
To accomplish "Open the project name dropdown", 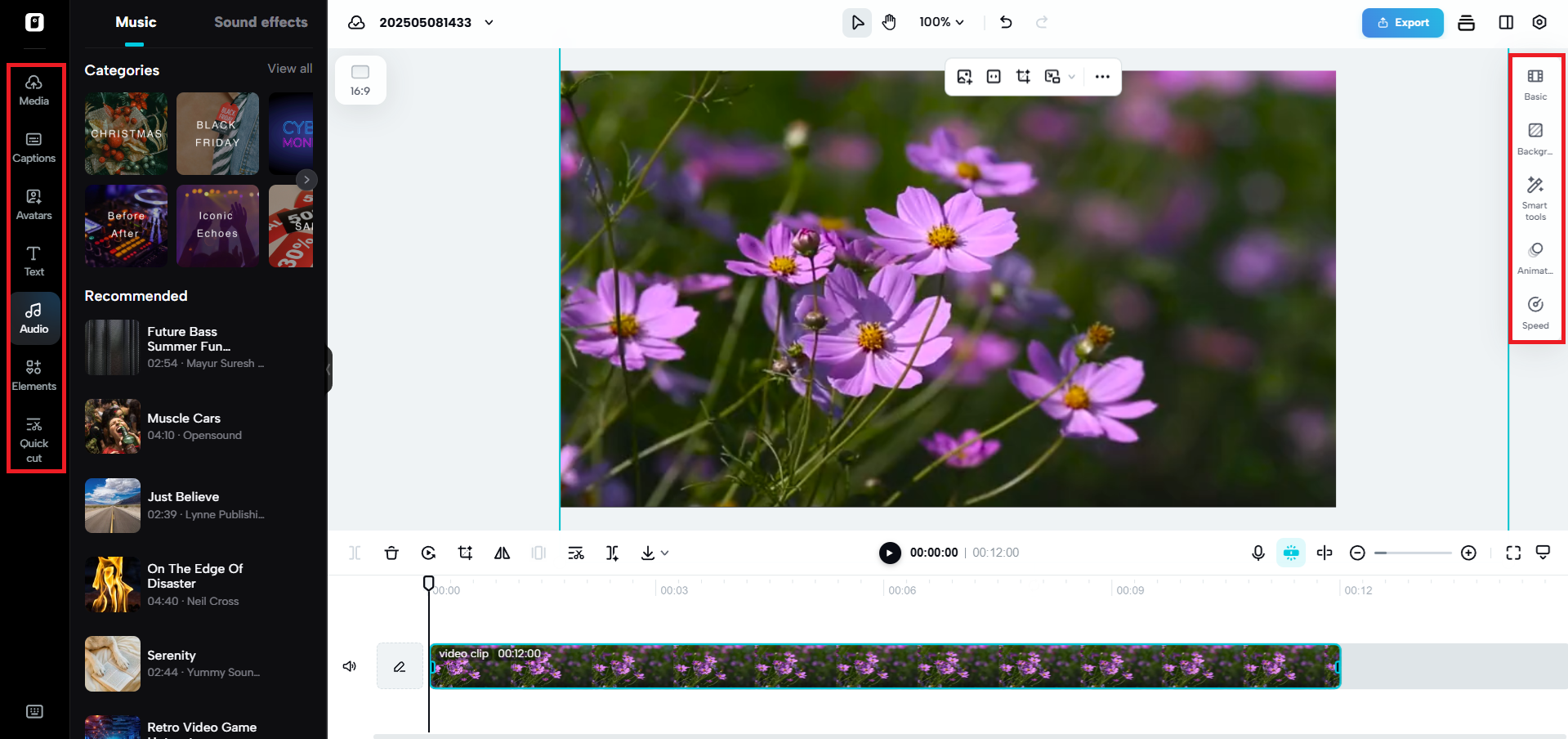I will (489, 22).
